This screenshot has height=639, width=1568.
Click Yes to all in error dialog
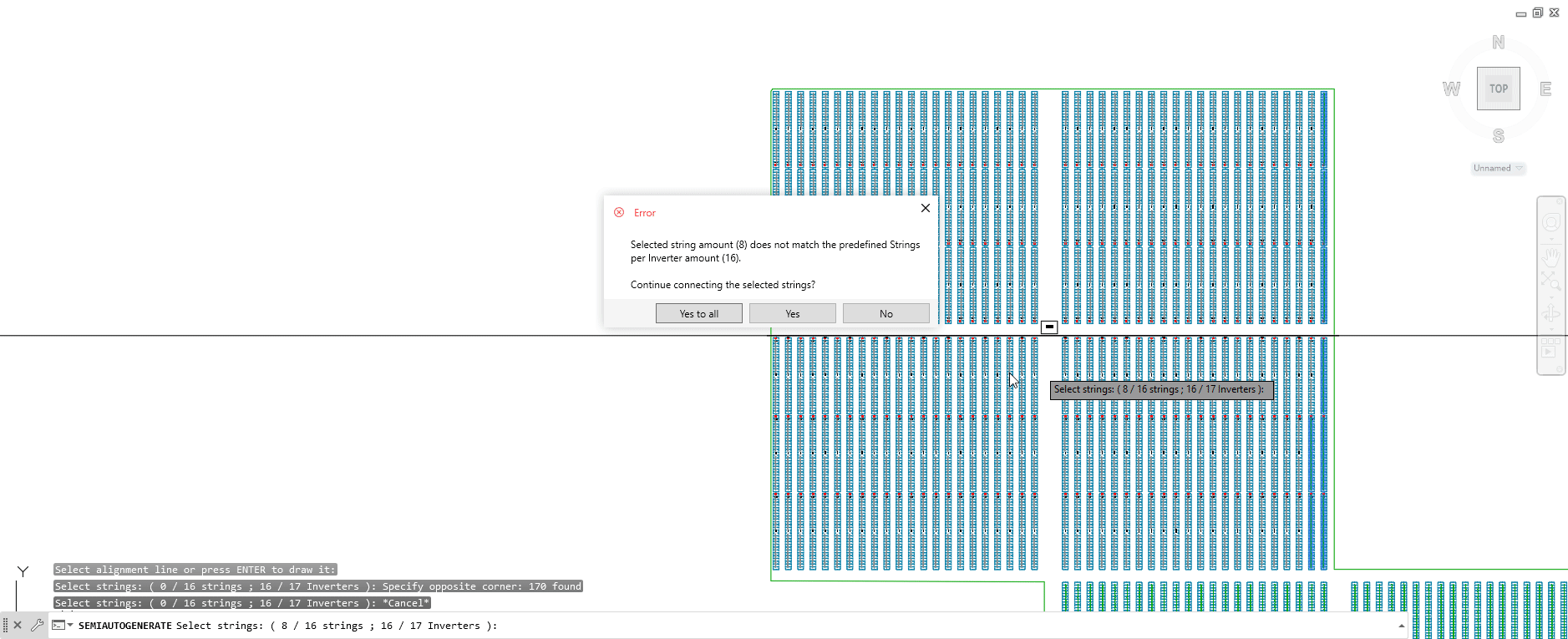698,314
